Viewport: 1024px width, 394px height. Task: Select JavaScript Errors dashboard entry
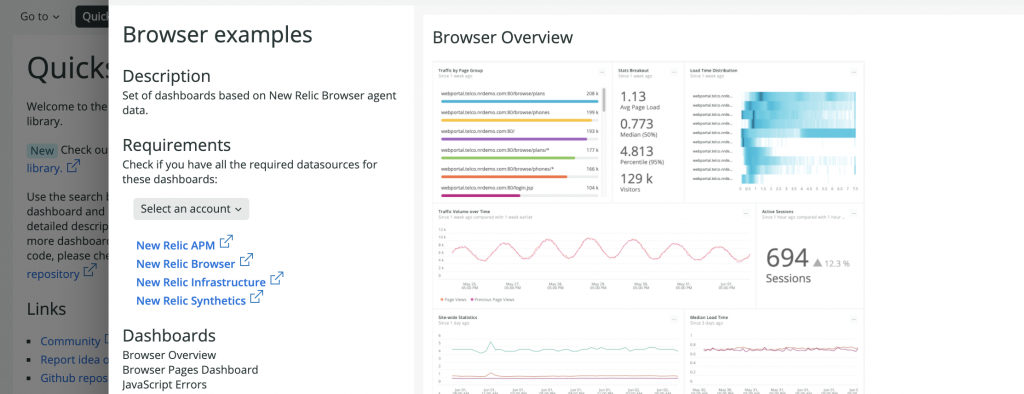[165, 384]
